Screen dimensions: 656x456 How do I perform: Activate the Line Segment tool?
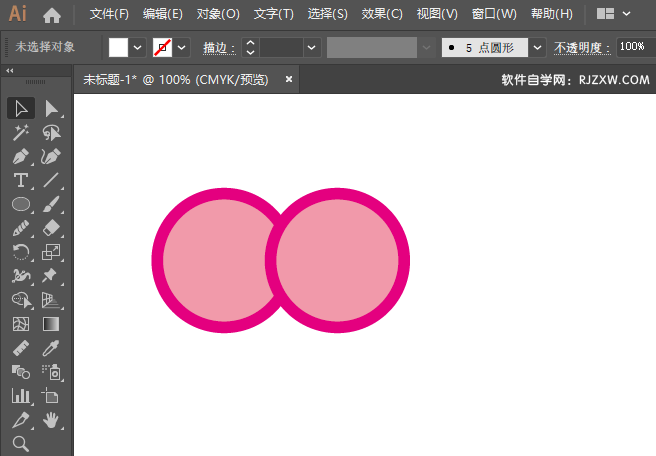[51, 181]
